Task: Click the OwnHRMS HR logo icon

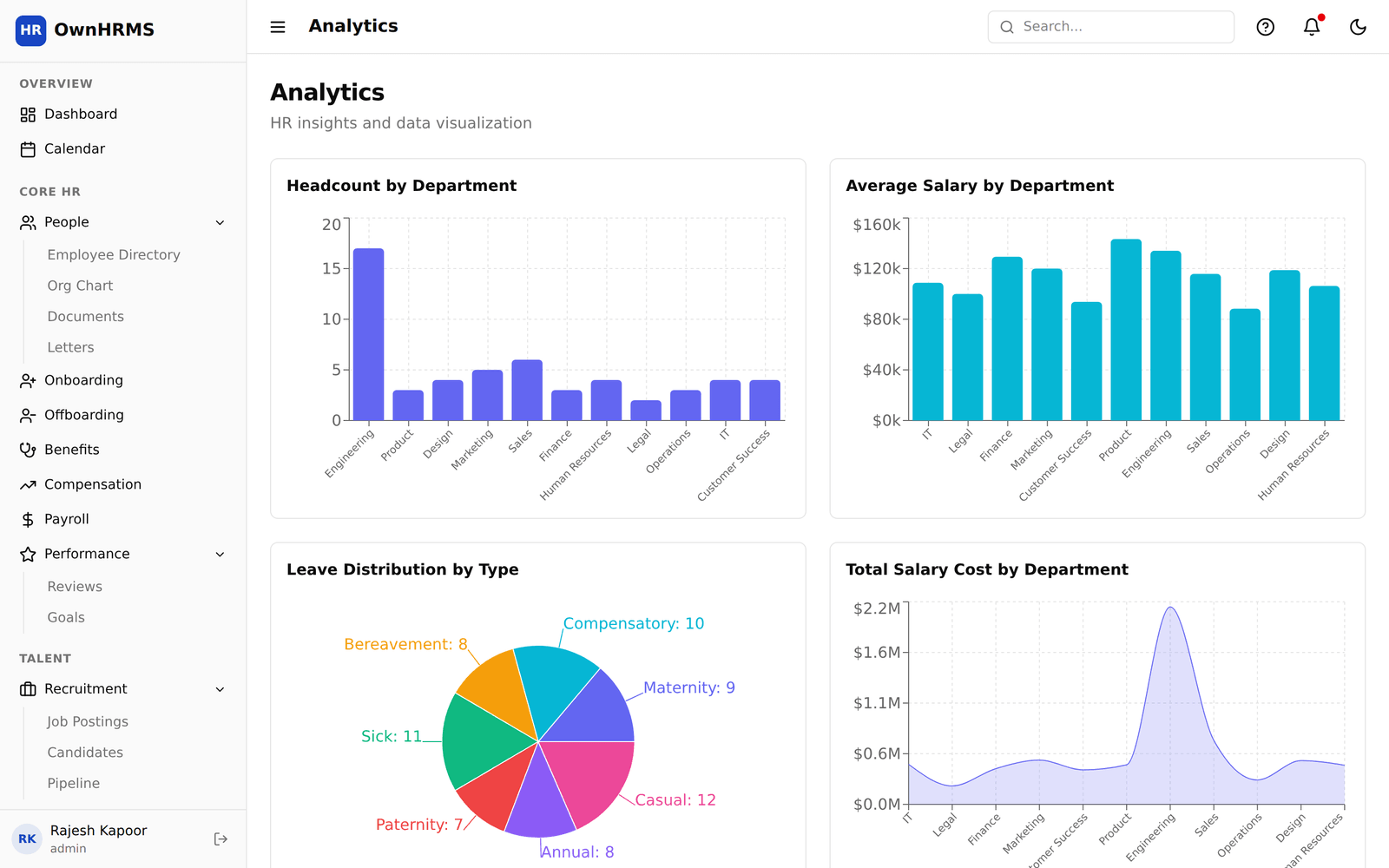Action: 30,30
